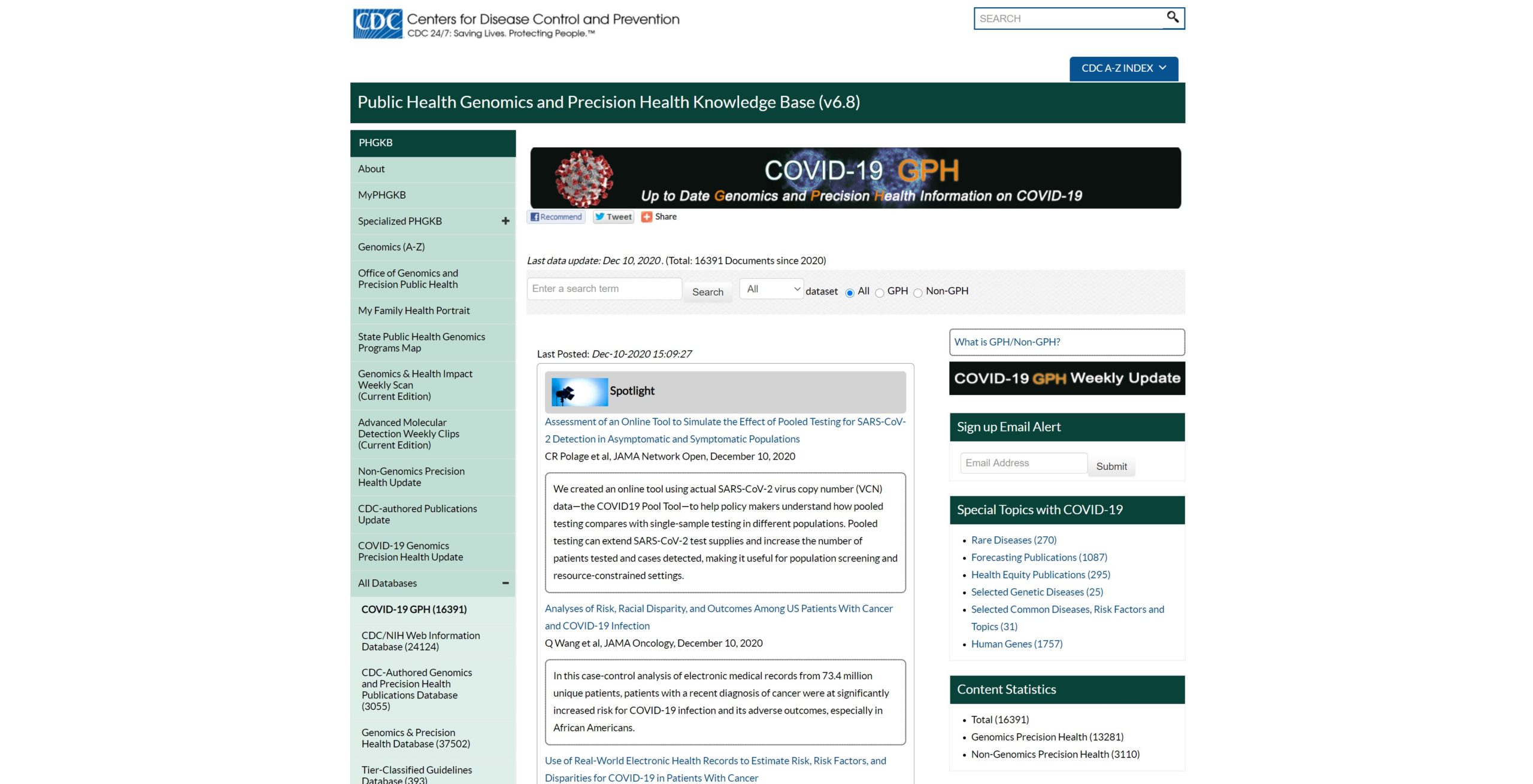1533x784 pixels.
Task: Click the magnifier search icon
Action: pos(1173,17)
